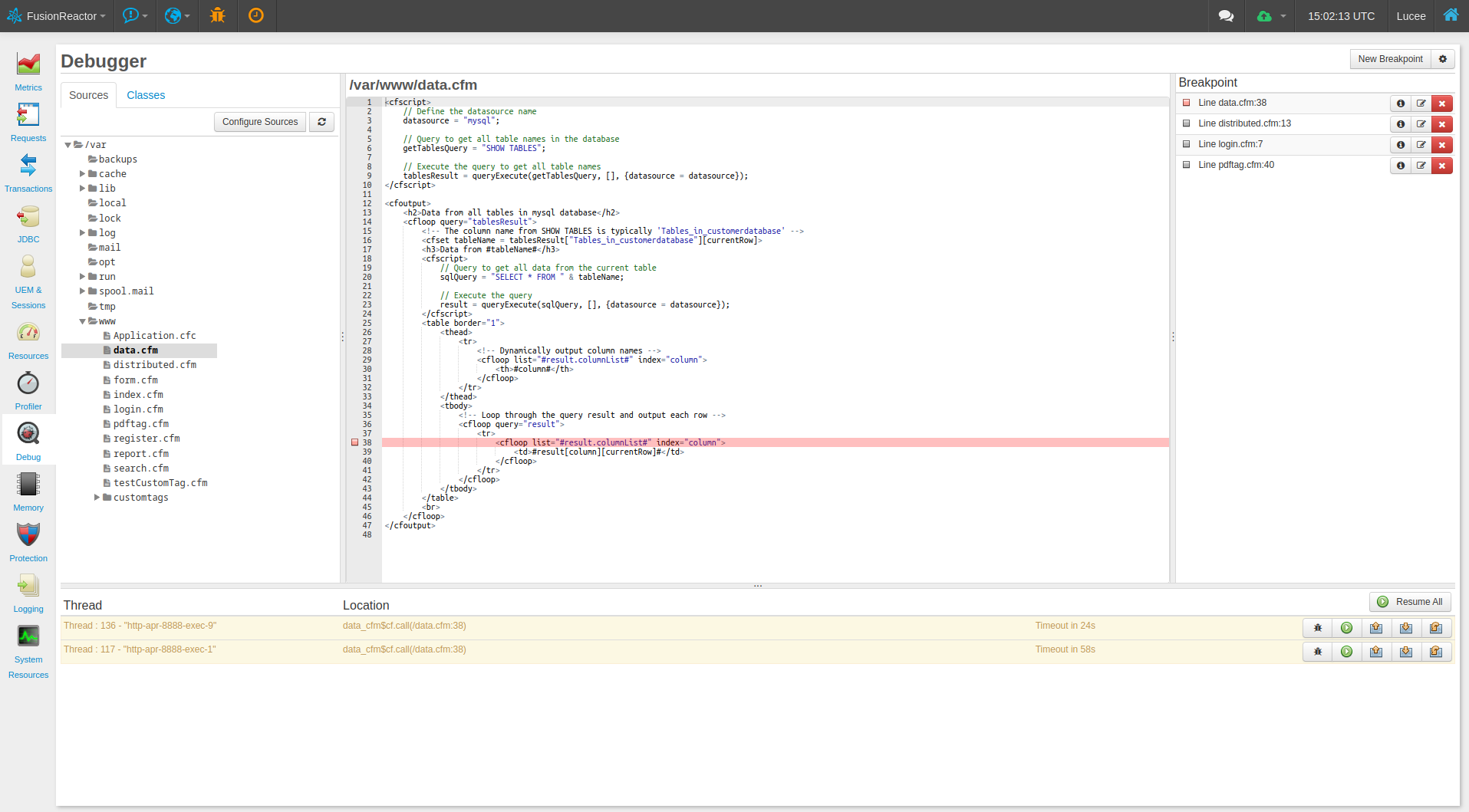Open the green cloud dropdown
Viewport: 1469px width, 812px height.
[x=1271, y=16]
